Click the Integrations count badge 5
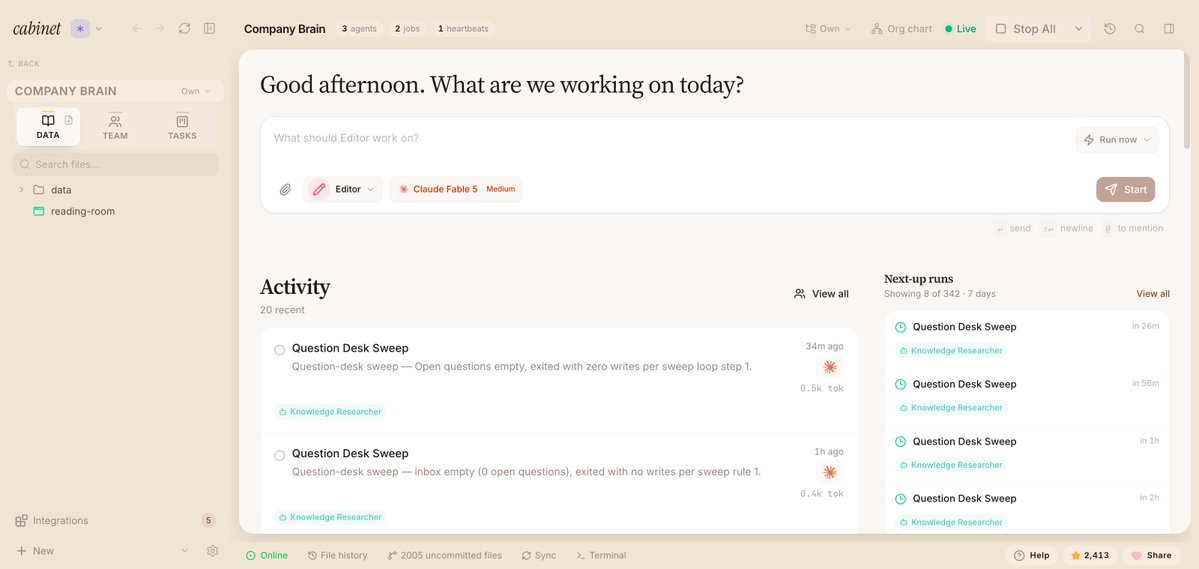This screenshot has width=1199, height=569. (208, 521)
